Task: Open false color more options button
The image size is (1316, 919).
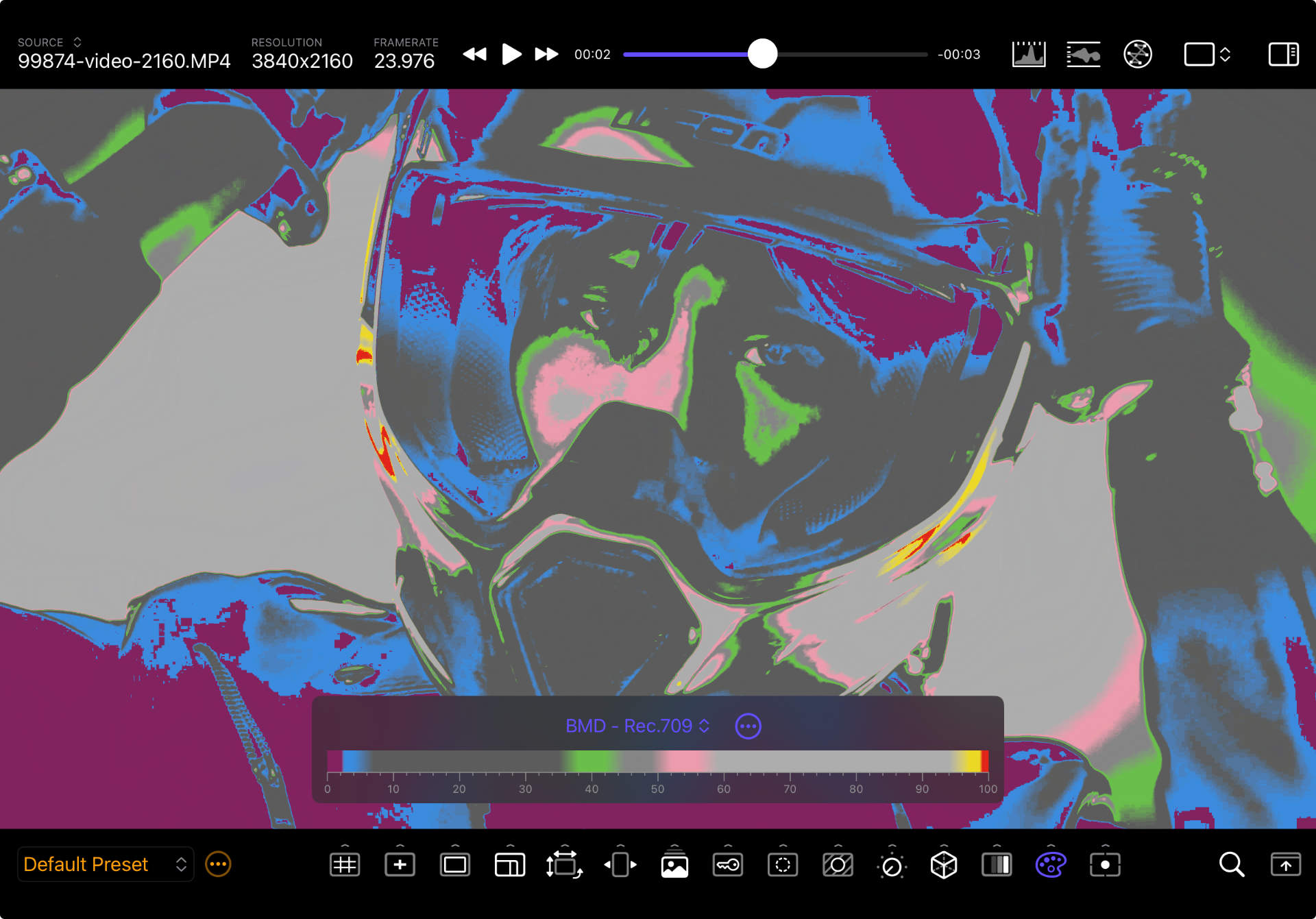Action: [748, 726]
